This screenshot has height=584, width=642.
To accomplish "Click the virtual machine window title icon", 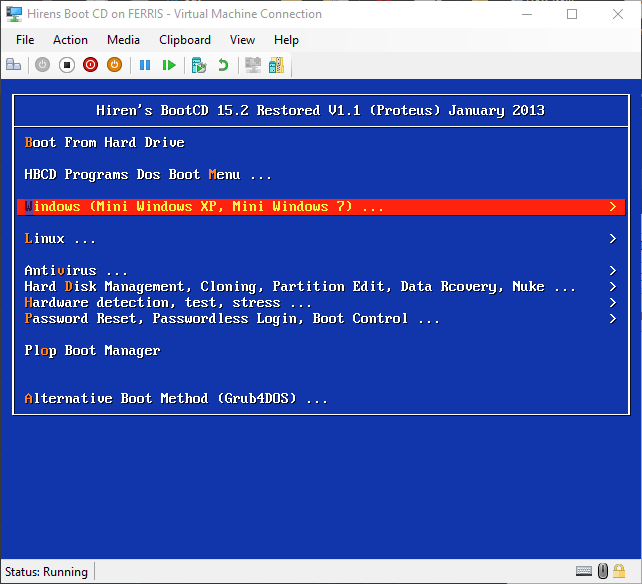I will (14, 14).
